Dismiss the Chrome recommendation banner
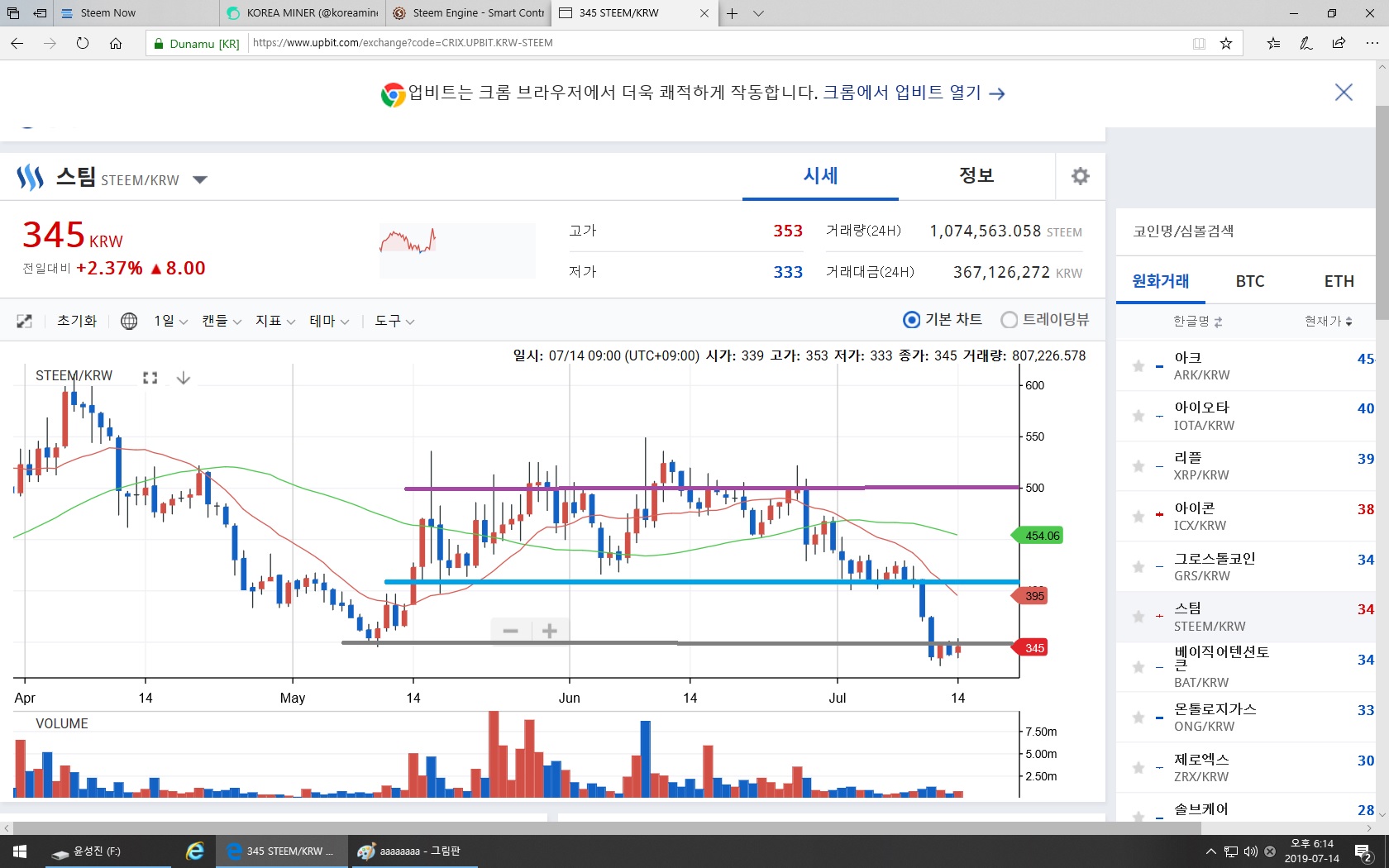The image size is (1389, 868). pos(1344,93)
